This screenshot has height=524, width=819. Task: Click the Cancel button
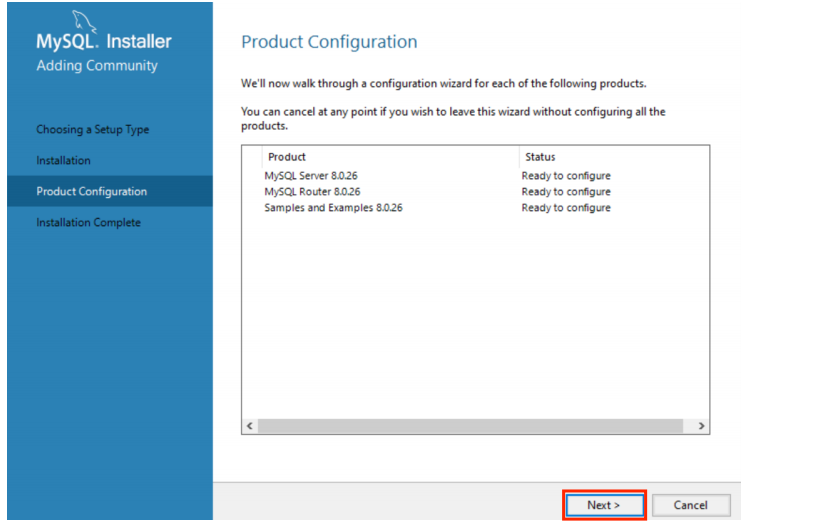pos(691,505)
